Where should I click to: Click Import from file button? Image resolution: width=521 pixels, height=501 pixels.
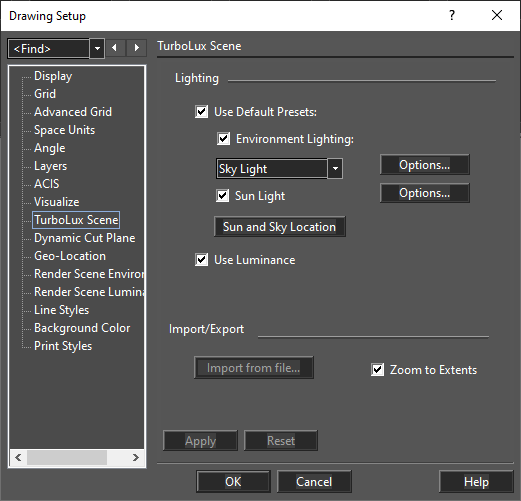click(254, 368)
